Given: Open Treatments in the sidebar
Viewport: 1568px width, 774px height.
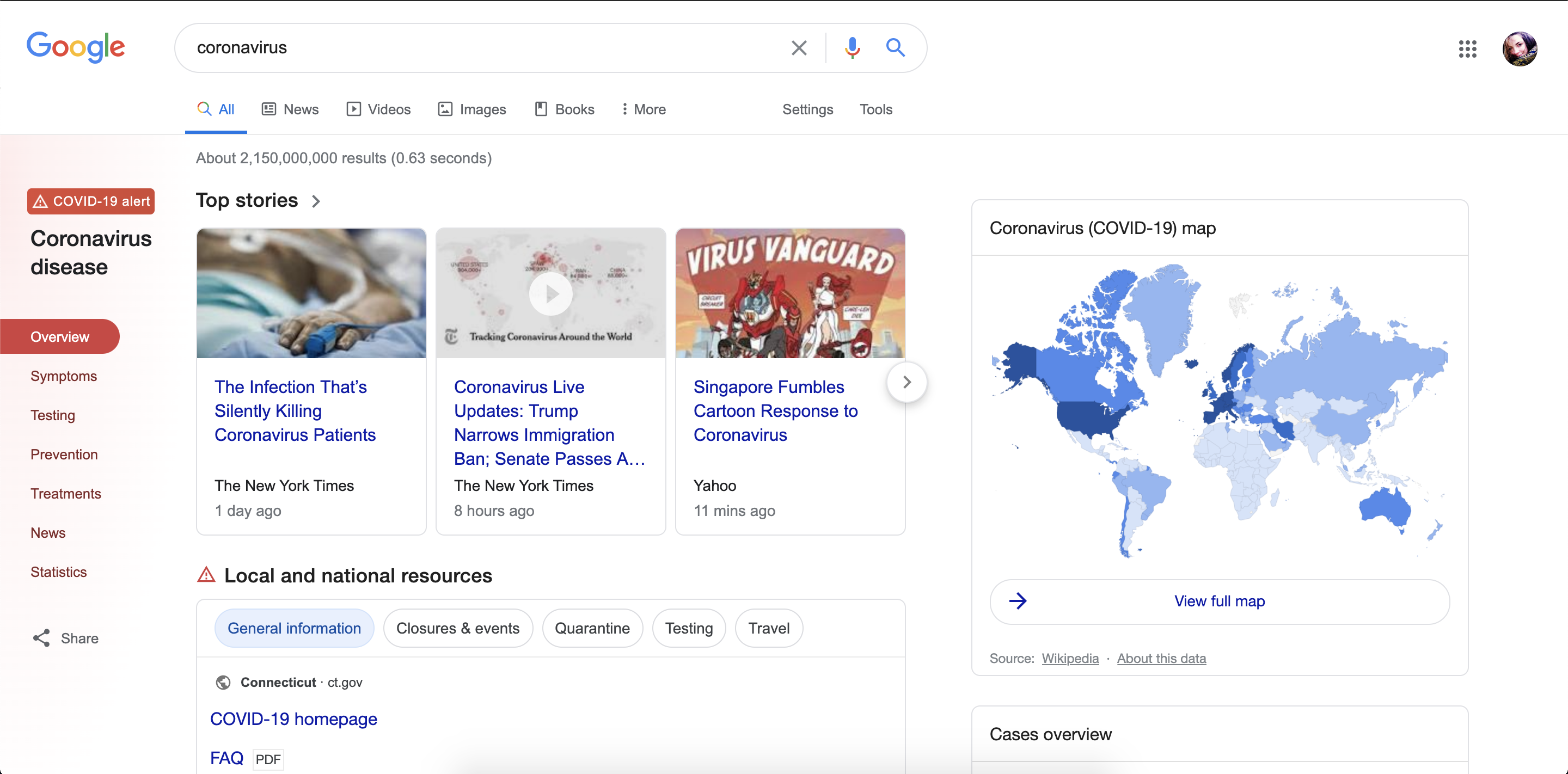Looking at the screenshot, I should click(66, 494).
